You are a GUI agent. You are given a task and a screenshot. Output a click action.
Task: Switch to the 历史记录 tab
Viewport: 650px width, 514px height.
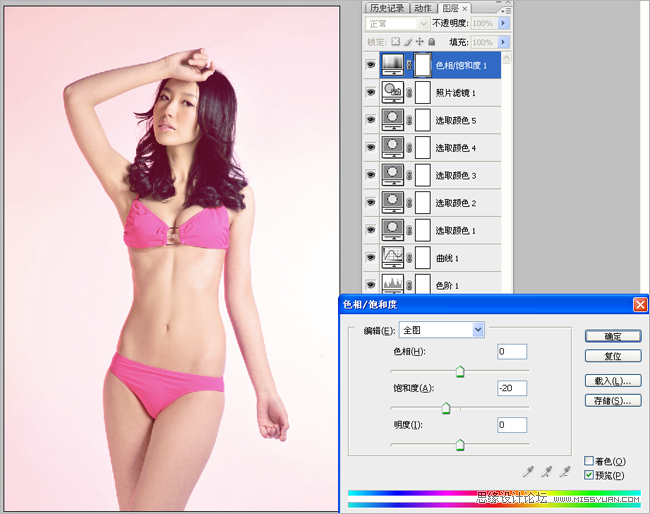(386, 8)
